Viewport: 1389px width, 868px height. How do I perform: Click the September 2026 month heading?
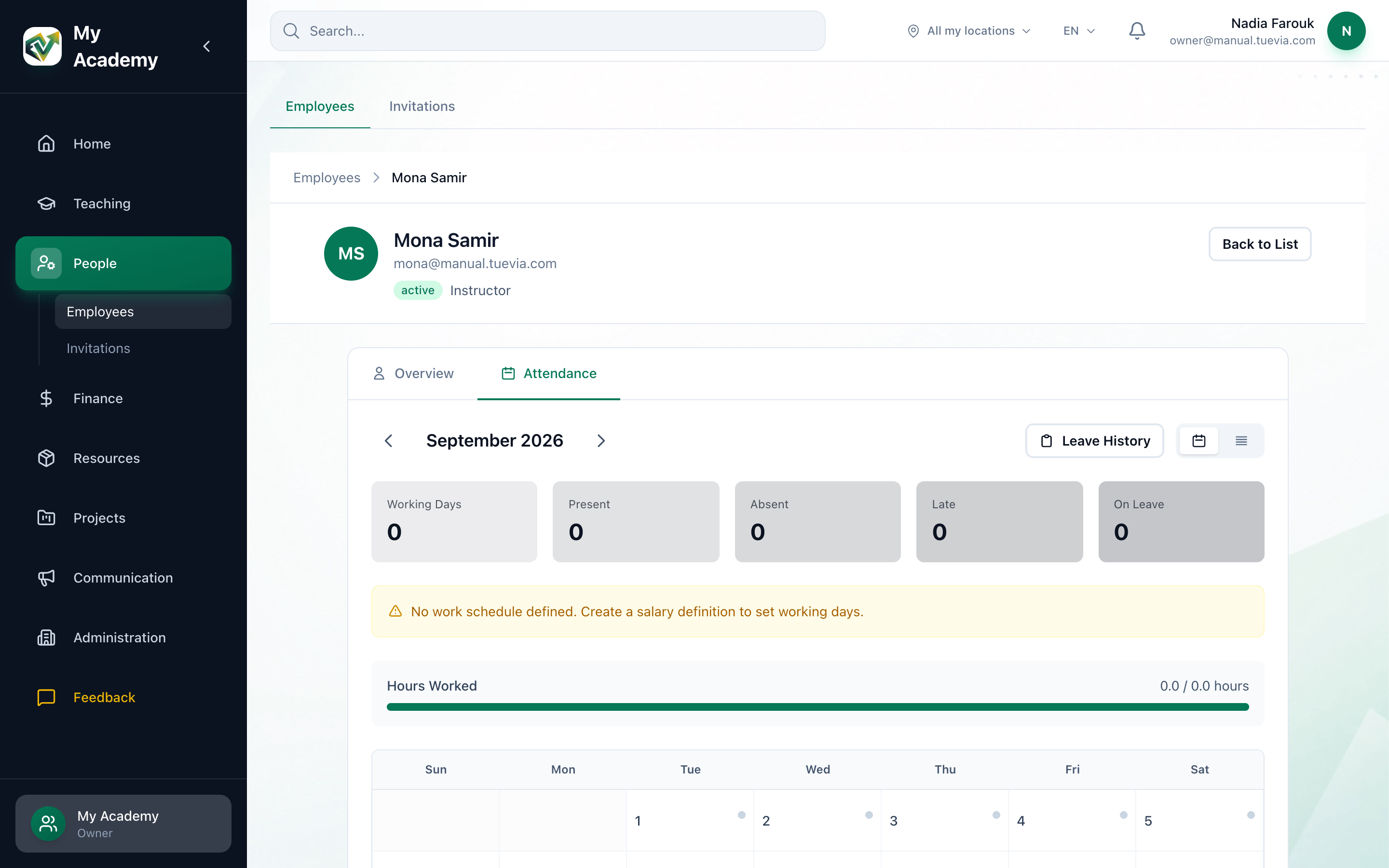pyautogui.click(x=495, y=441)
